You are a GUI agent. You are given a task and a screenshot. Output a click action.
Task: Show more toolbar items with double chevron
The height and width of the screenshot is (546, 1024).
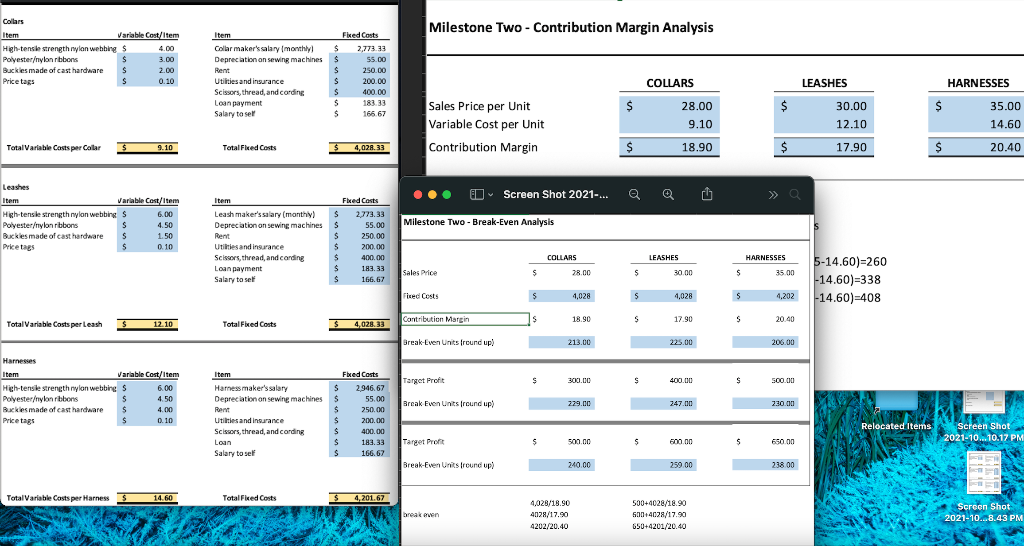click(x=773, y=195)
